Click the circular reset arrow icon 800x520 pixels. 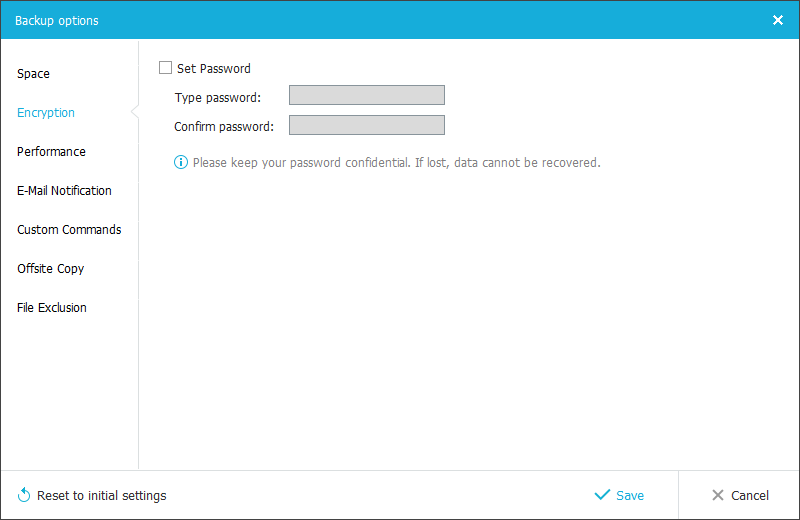[x=24, y=495]
